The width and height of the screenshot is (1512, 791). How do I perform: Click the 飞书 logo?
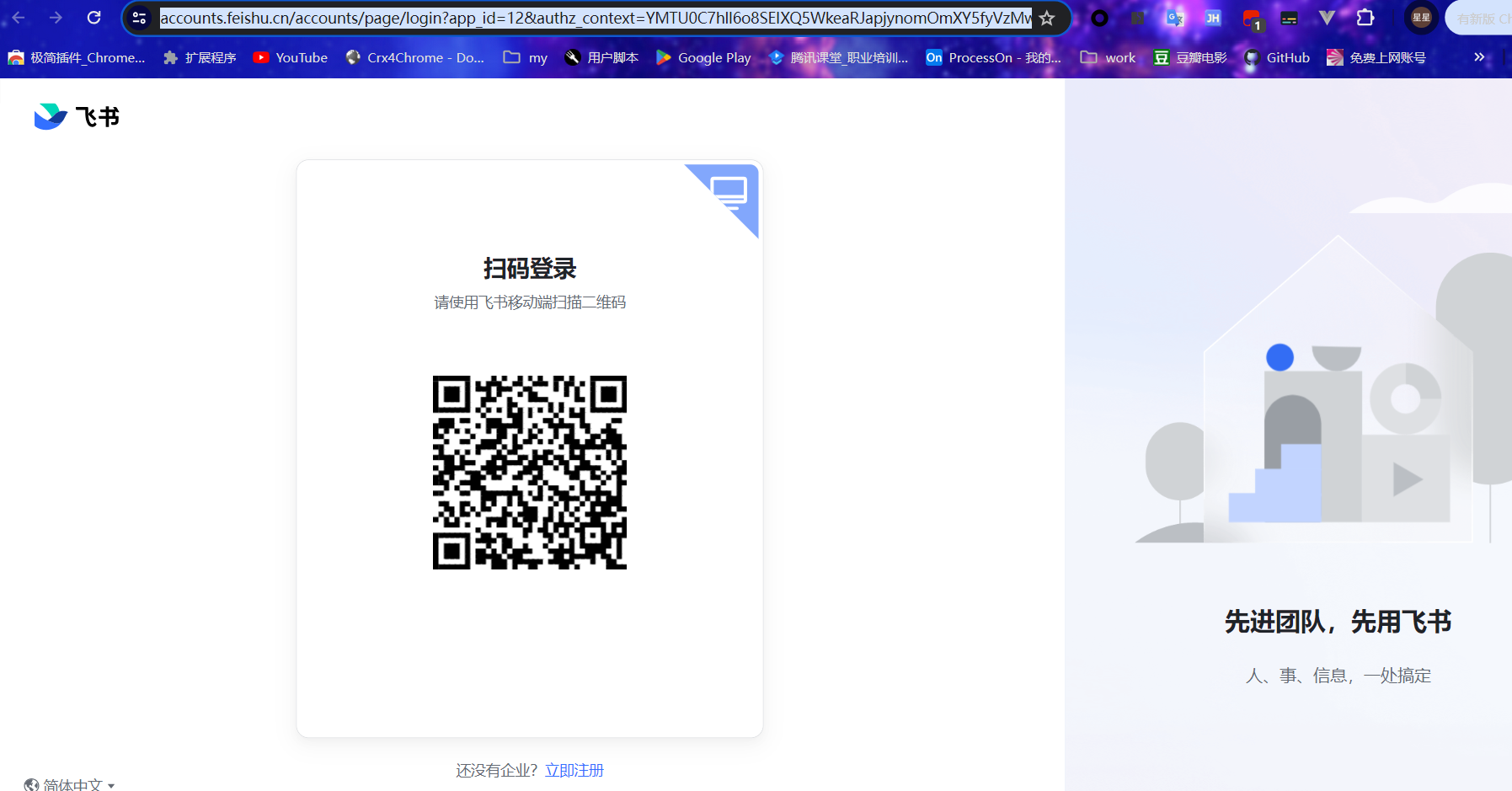click(77, 116)
